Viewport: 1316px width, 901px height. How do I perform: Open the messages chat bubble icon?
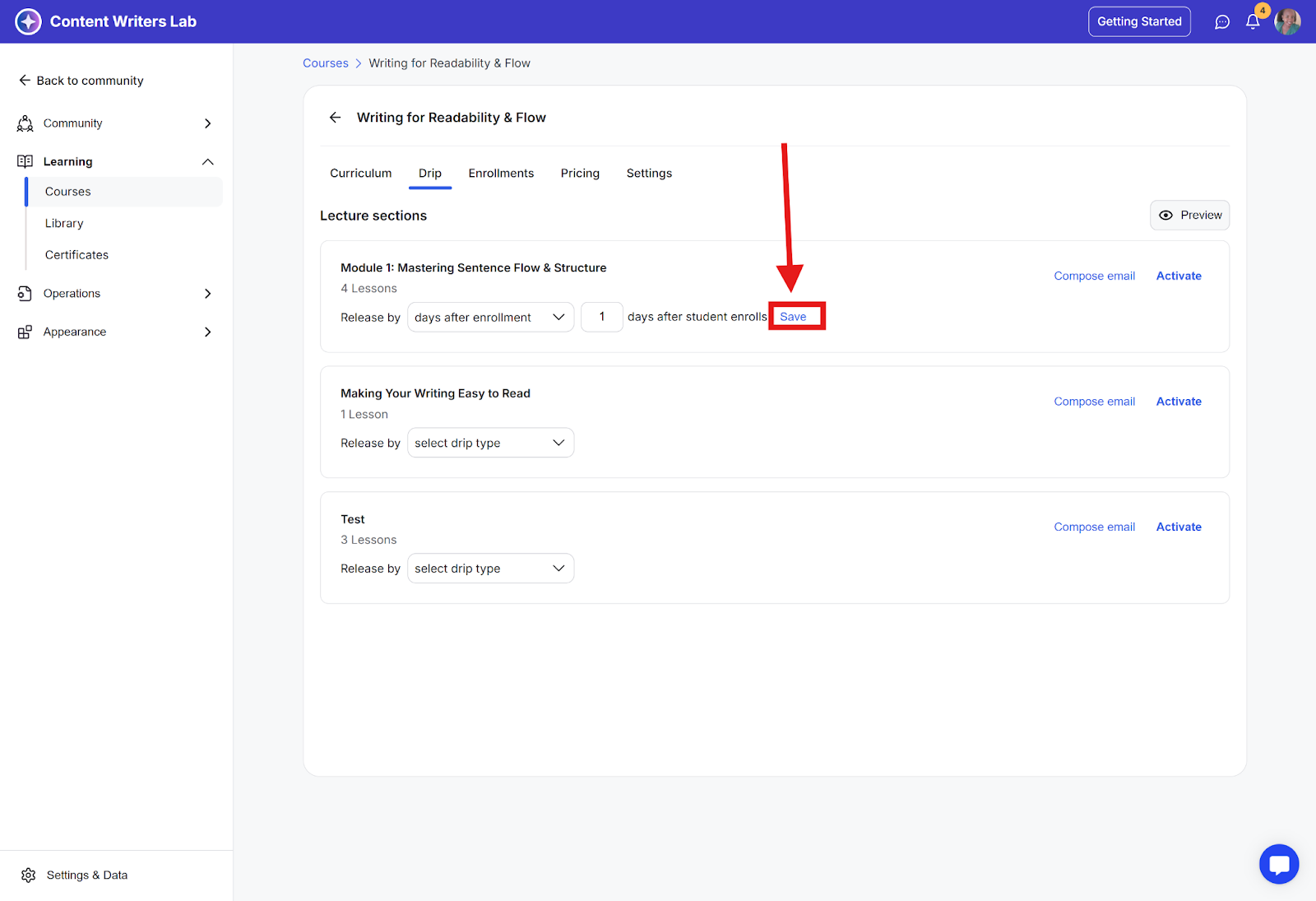tap(1222, 22)
